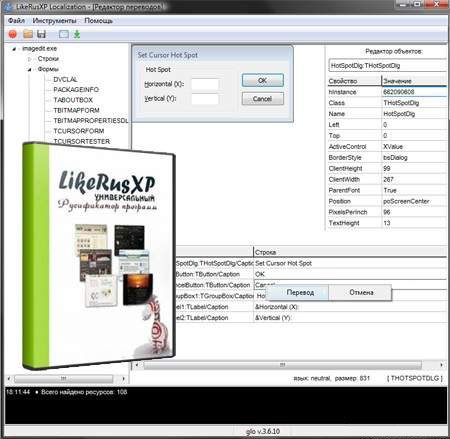Collapse the Формы tree node
The width and height of the screenshot is (450, 439).
click(x=30, y=69)
